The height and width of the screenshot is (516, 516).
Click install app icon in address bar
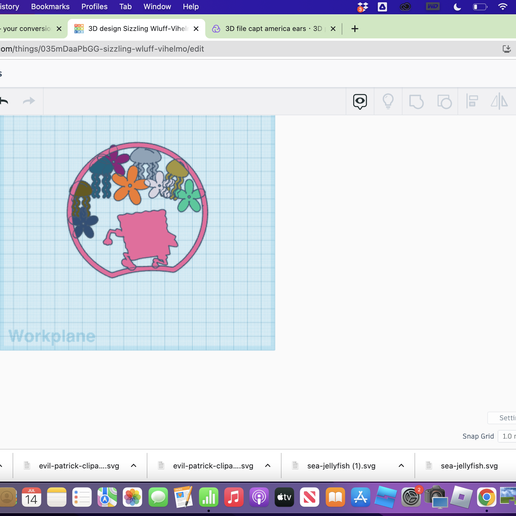click(x=507, y=49)
